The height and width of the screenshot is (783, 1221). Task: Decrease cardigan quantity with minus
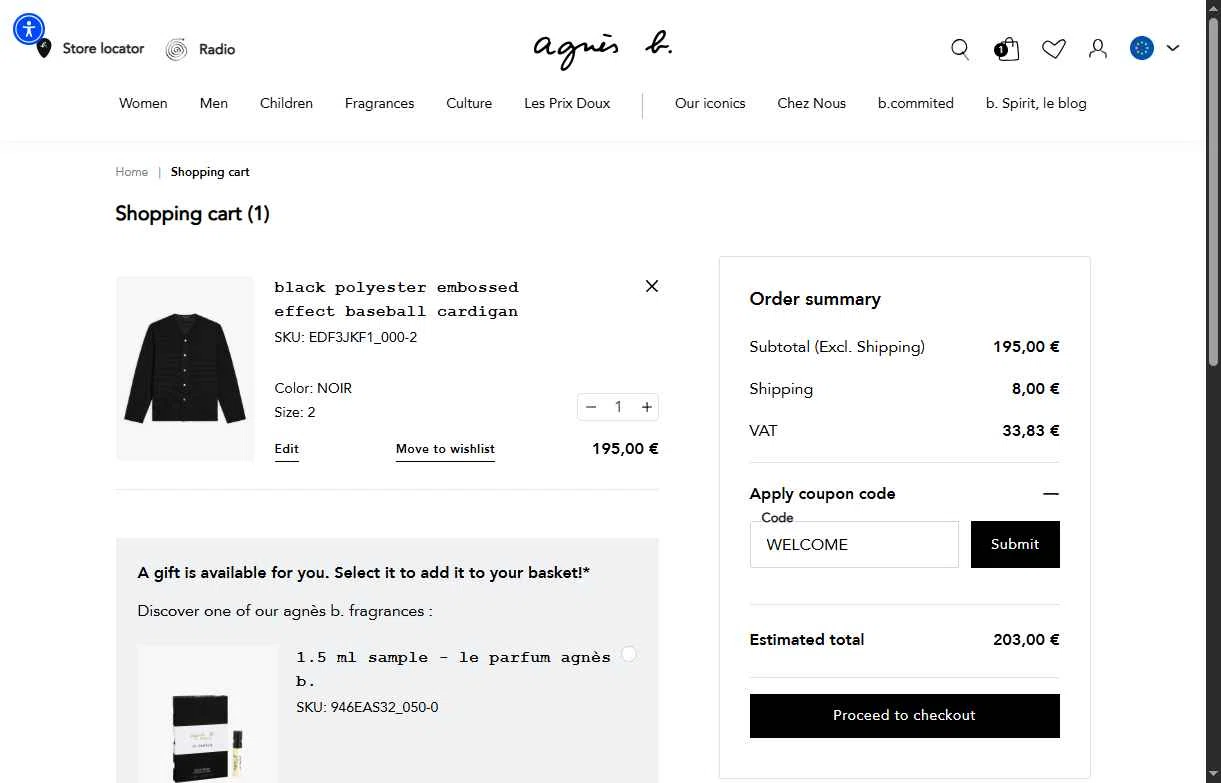pos(591,407)
